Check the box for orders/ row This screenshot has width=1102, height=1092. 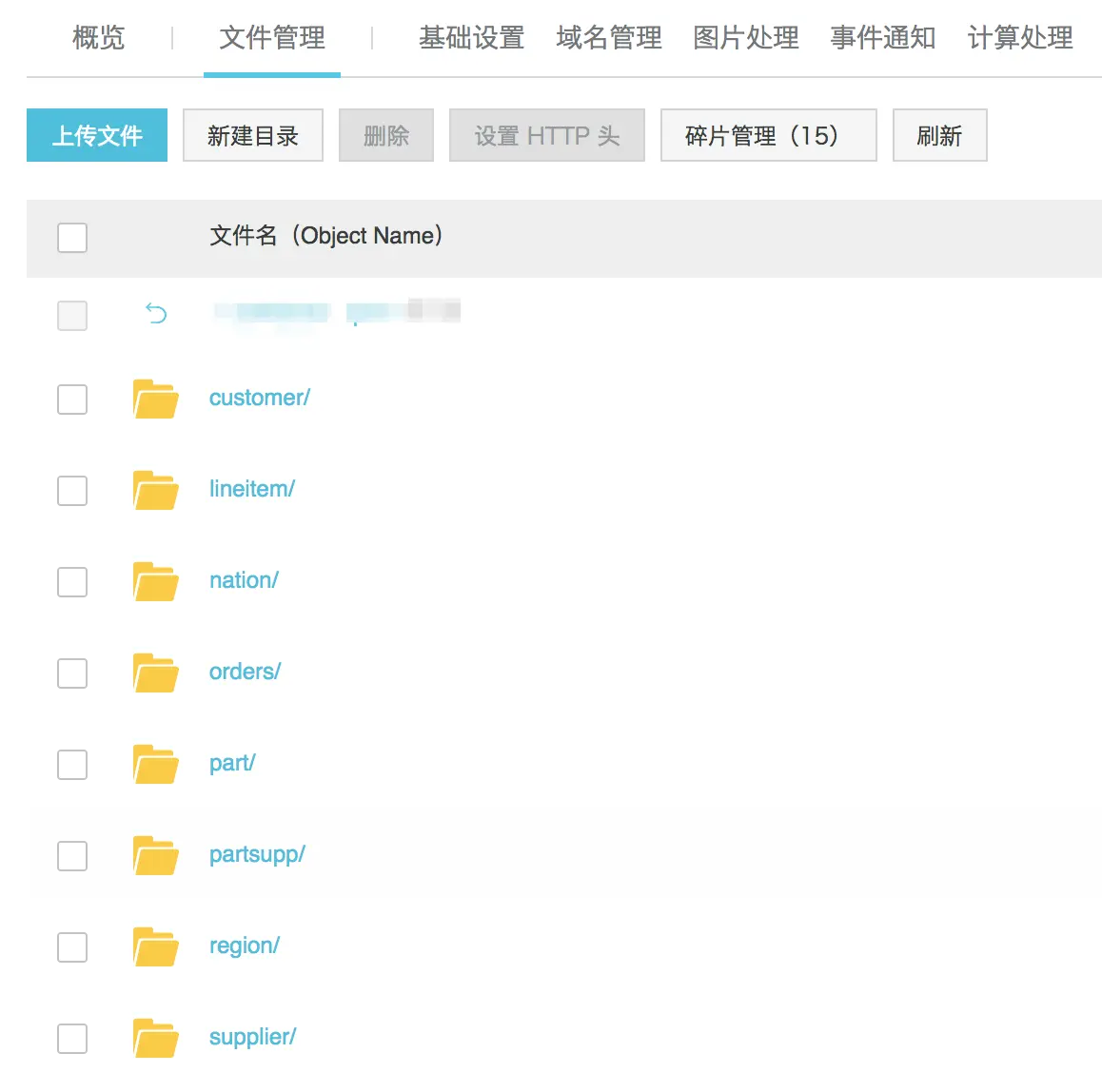(72, 673)
